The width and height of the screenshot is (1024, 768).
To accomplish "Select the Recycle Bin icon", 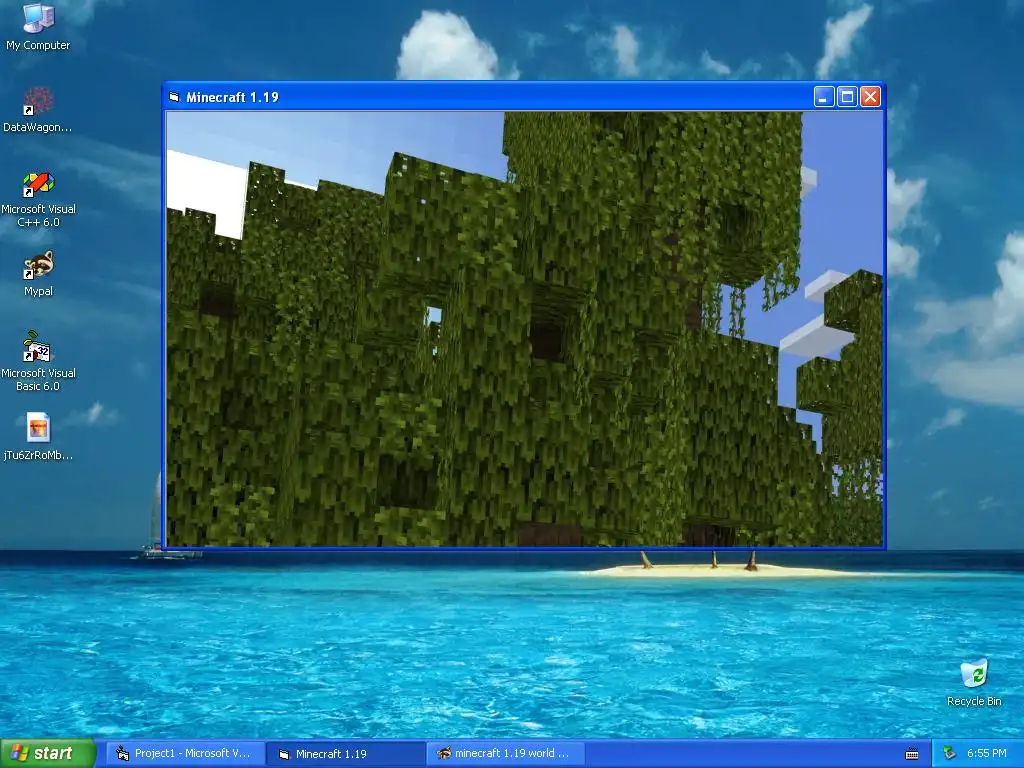I will point(974,683).
